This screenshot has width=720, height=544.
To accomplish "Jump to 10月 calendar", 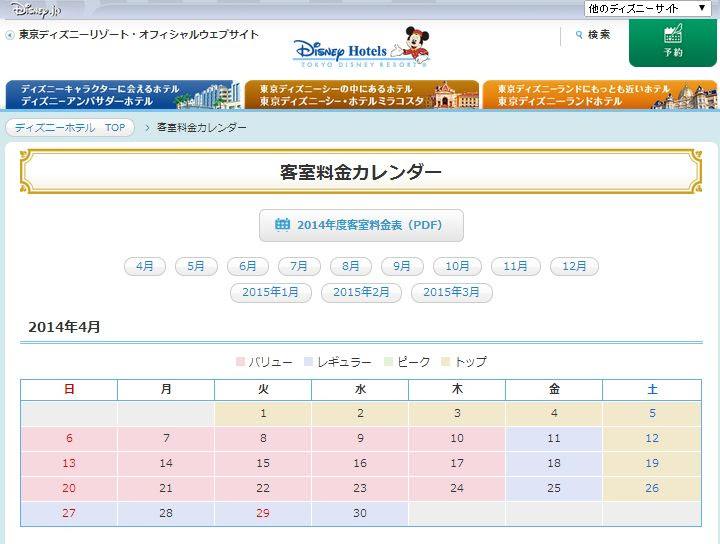I will 457,266.
